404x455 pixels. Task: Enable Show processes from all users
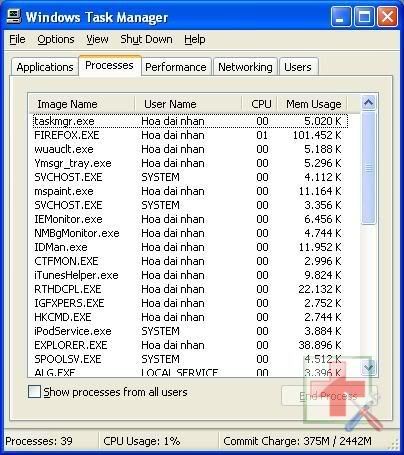click(x=35, y=392)
